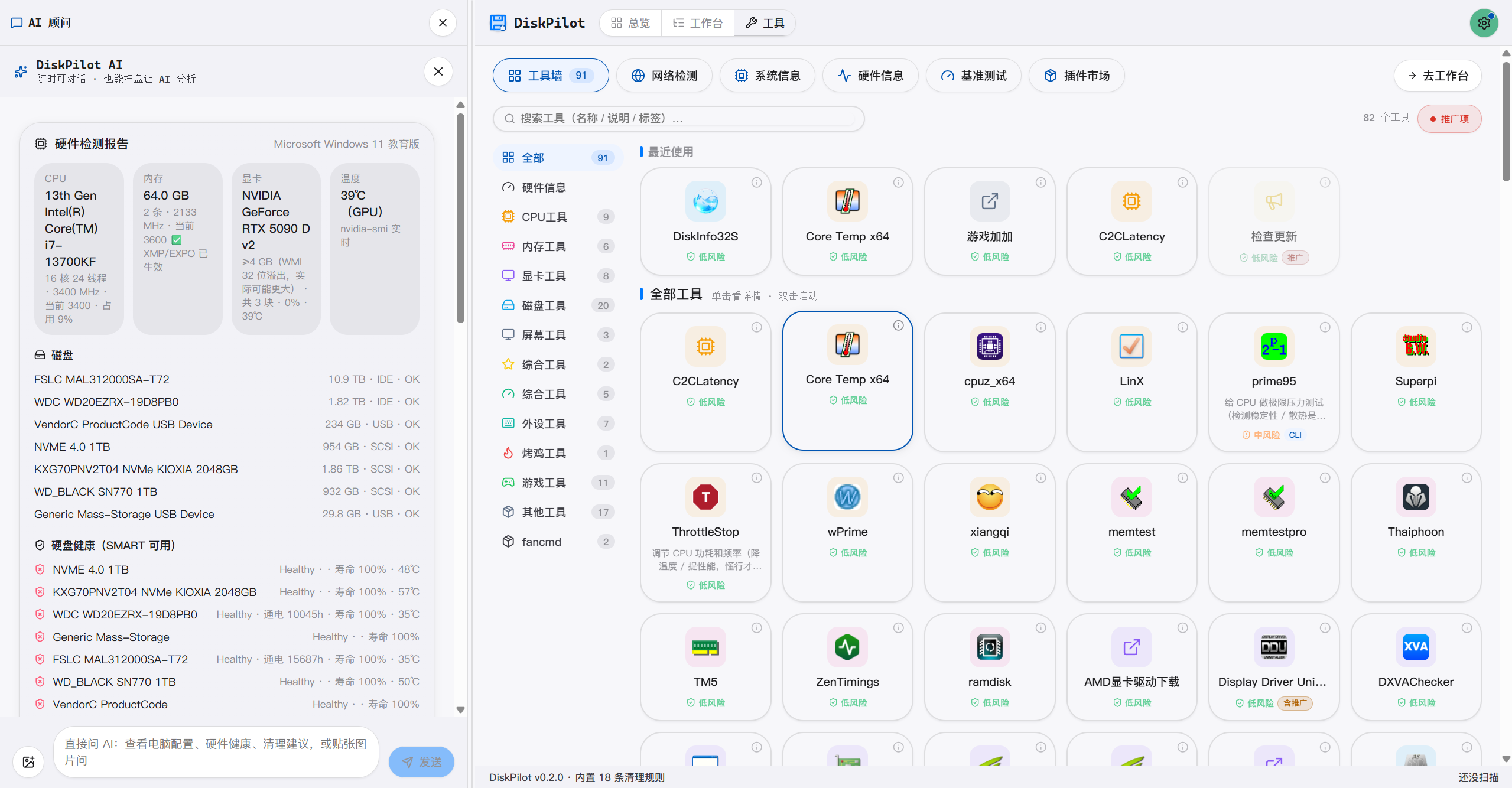Viewport: 1512px width, 788px height.
Task: Show info for Core Temp x64 in all tools
Action: (898, 325)
